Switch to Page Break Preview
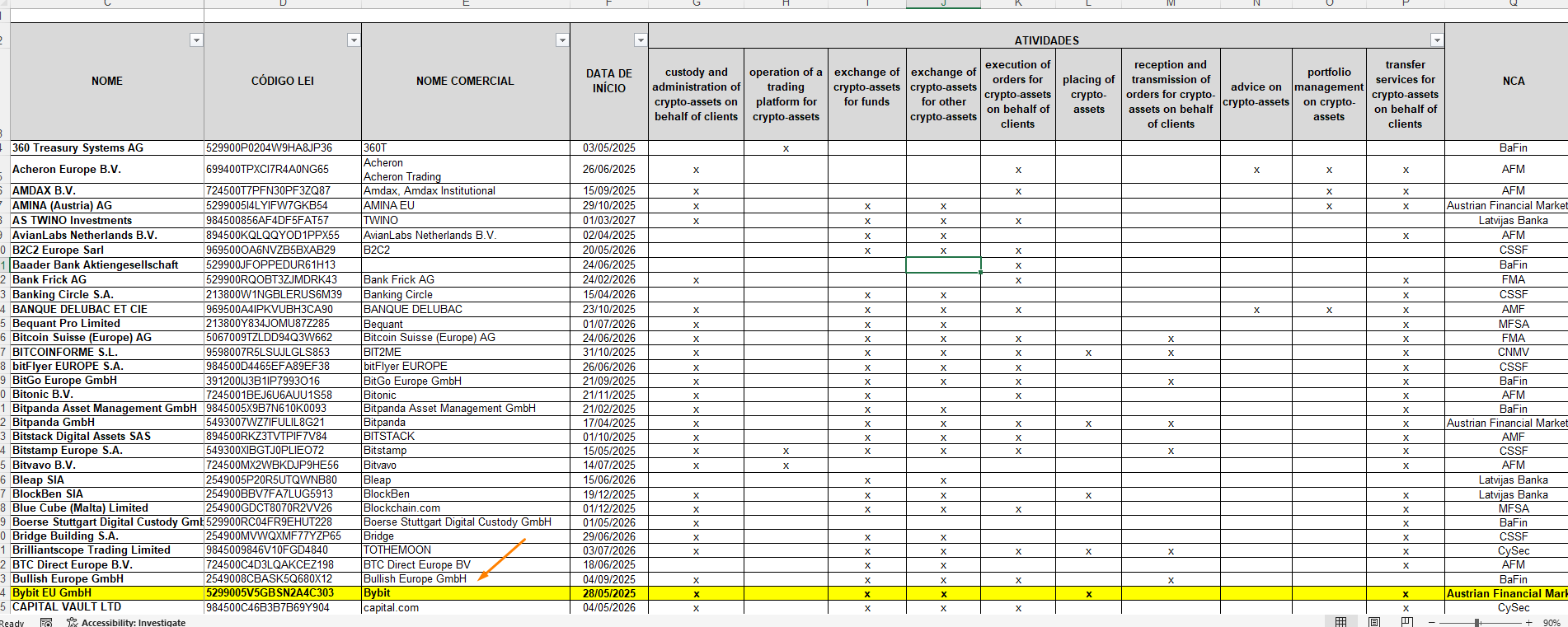 click(x=1407, y=622)
